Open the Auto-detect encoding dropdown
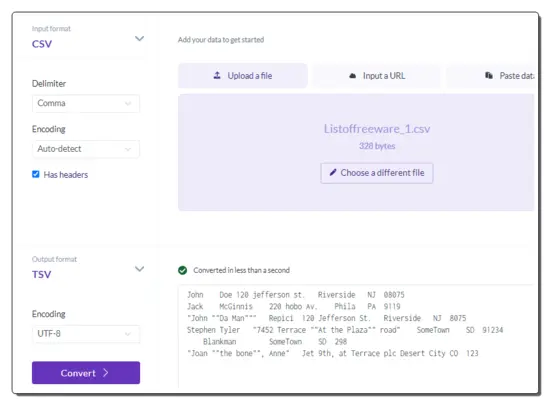 pos(86,149)
